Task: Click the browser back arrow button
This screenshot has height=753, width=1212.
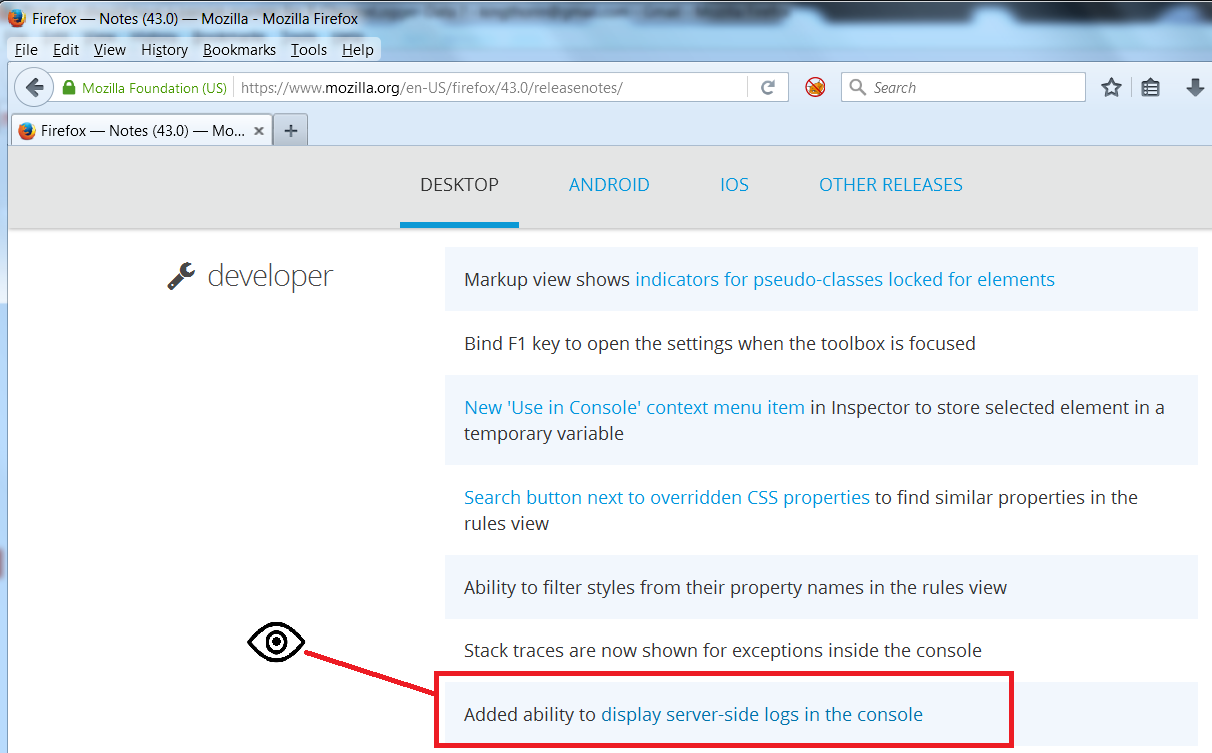Action: [x=35, y=87]
